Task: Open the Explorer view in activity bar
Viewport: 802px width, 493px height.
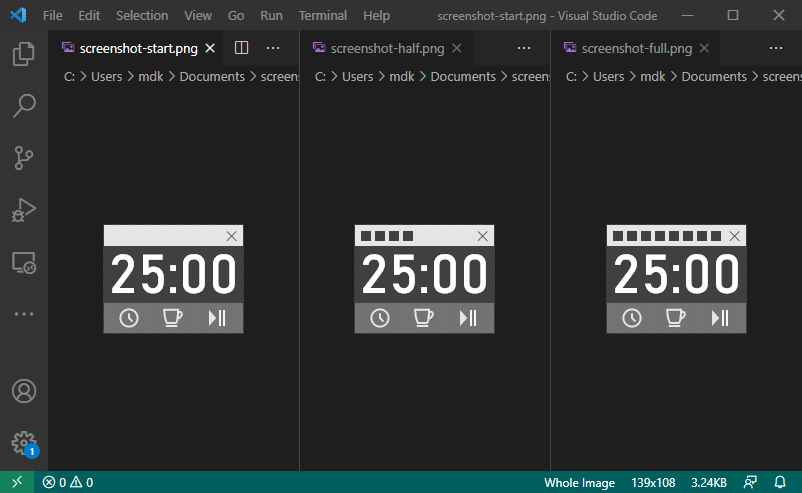Action: (x=24, y=55)
